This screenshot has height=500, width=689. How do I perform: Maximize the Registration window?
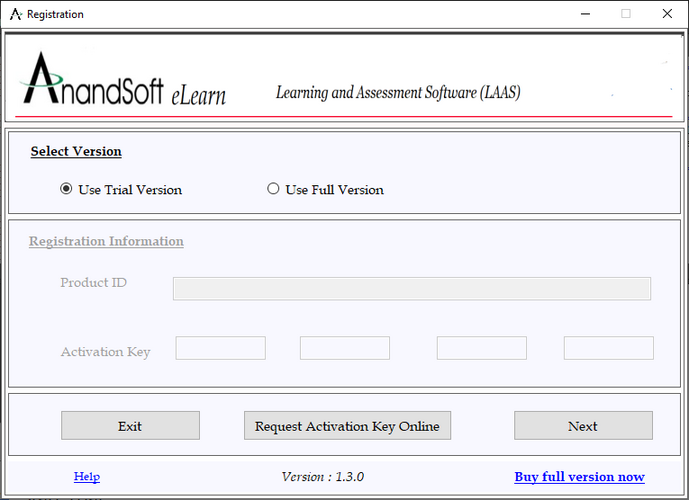pyautogui.click(x=626, y=14)
